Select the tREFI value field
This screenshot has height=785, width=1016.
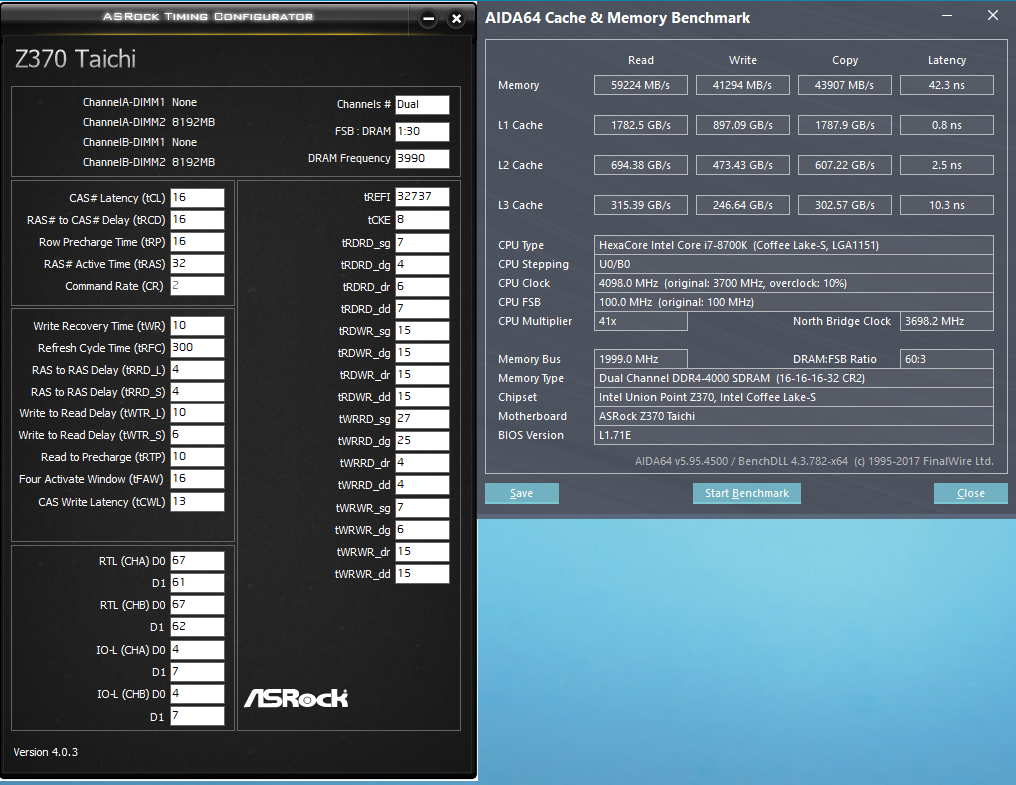tap(422, 197)
